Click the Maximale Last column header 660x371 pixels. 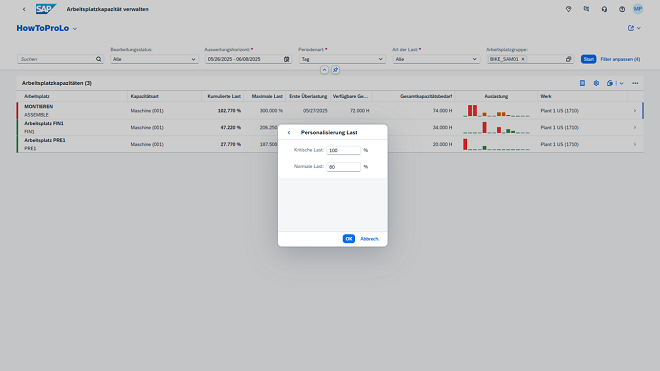click(x=265, y=96)
